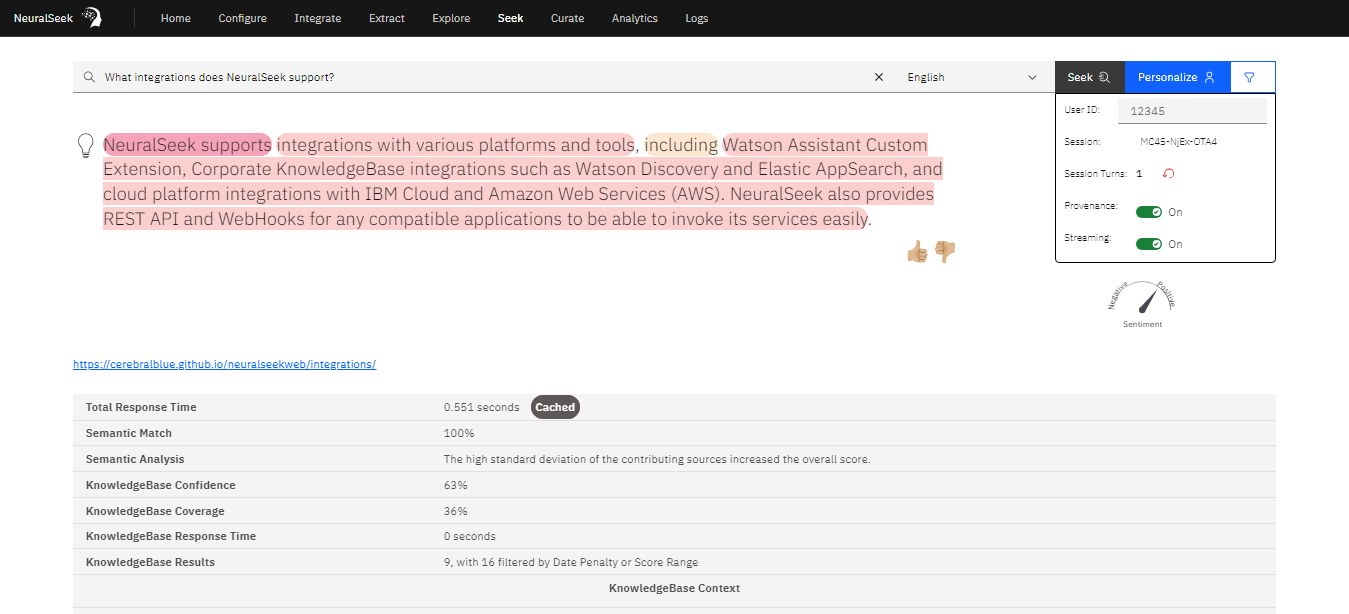
Task: Go to the Analytics tab
Action: click(x=635, y=18)
